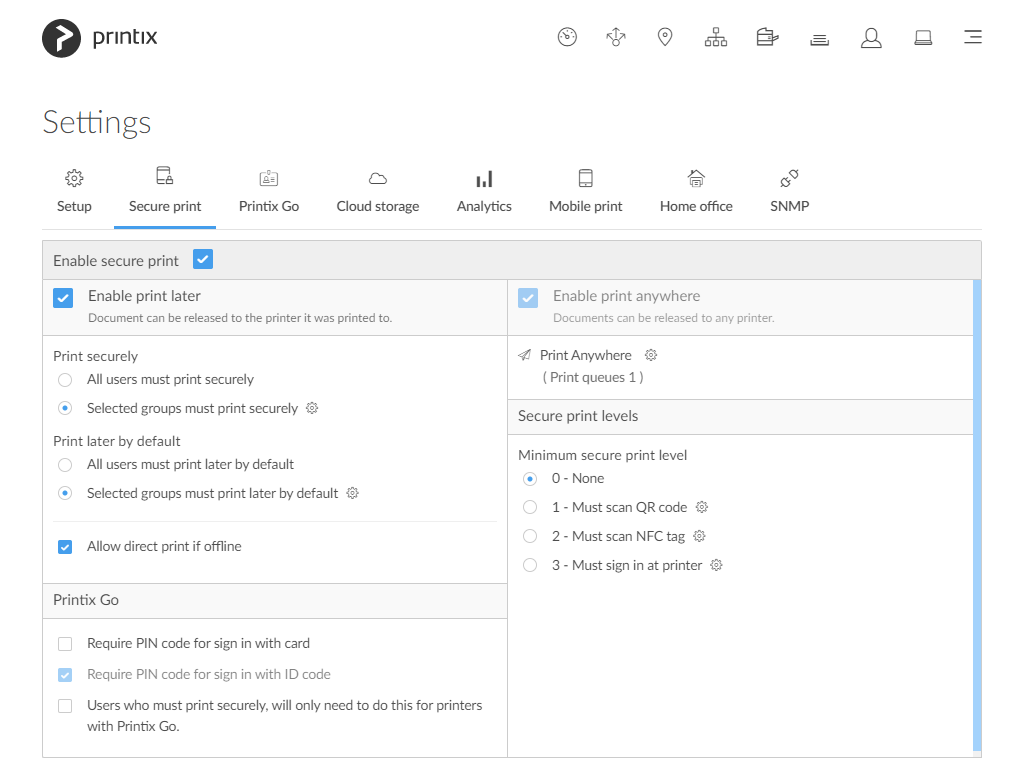Open the hamburger menu in header
This screenshot has width=1024, height=767.
[x=972, y=38]
